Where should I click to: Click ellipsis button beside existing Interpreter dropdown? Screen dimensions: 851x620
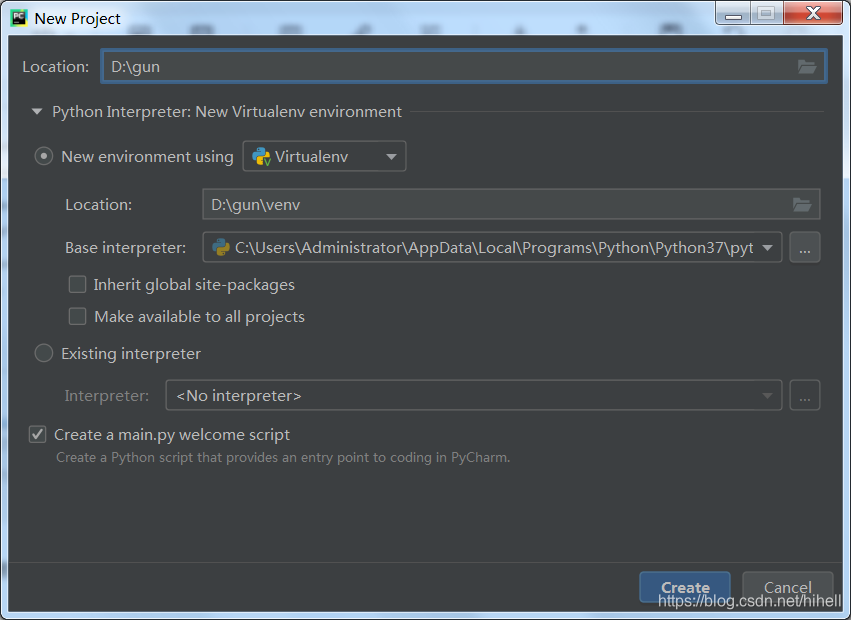pyautogui.click(x=805, y=395)
